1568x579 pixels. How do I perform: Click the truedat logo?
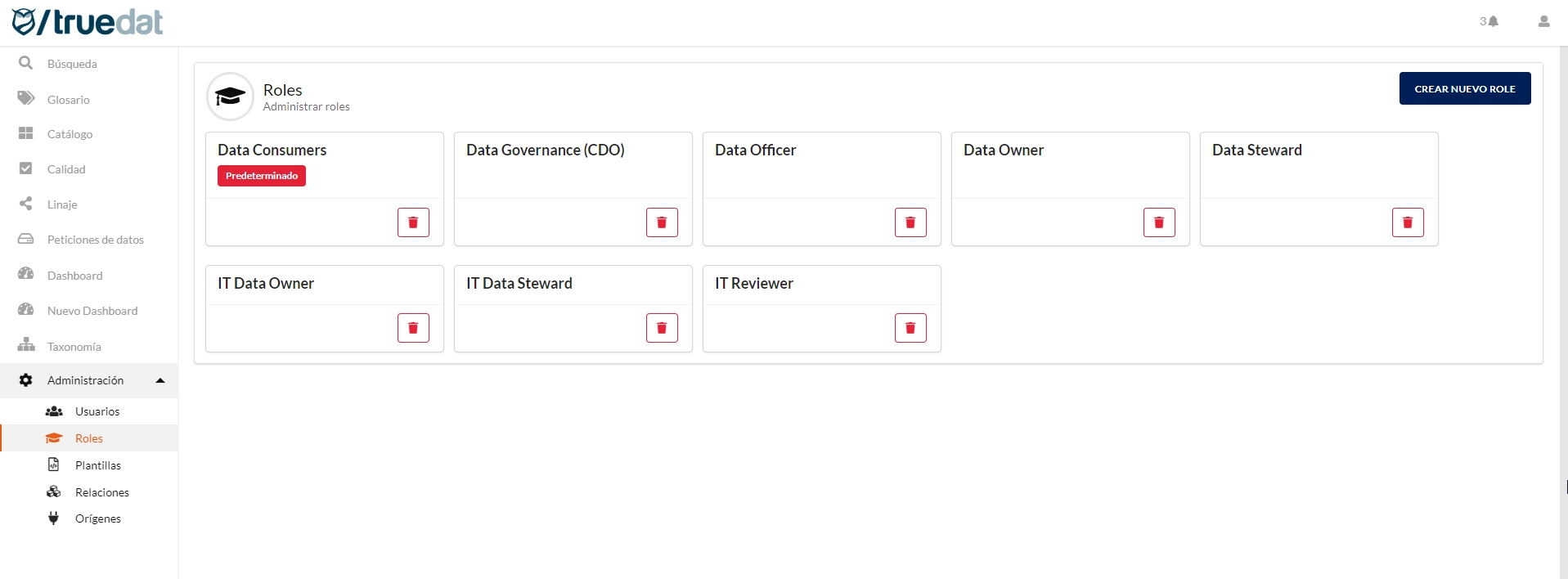(88, 22)
